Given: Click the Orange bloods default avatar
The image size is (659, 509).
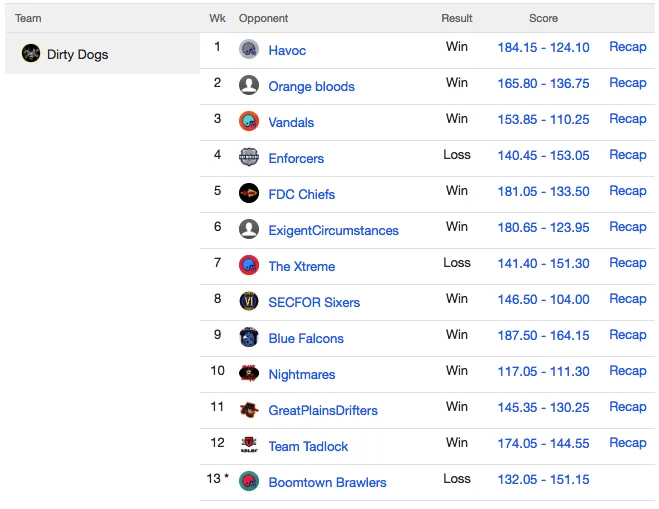Looking at the screenshot, I should click(x=249, y=85).
